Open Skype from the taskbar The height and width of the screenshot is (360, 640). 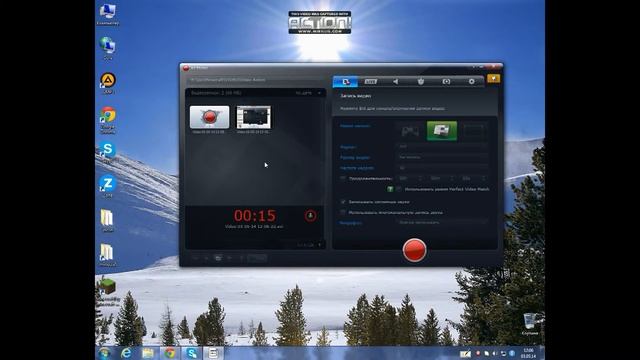(x=191, y=353)
